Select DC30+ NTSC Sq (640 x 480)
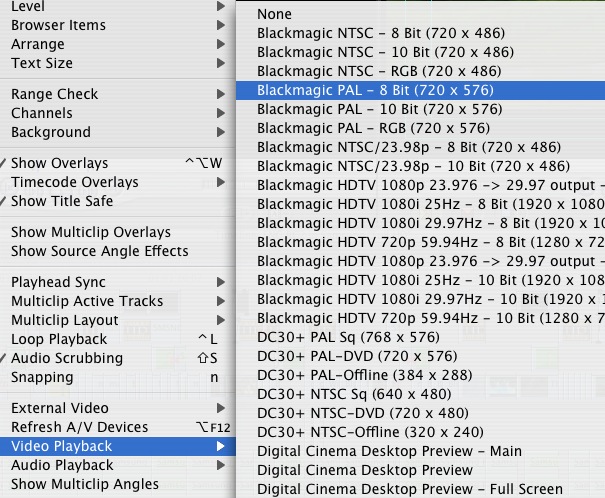This screenshot has height=498, width=605. click(x=421, y=394)
